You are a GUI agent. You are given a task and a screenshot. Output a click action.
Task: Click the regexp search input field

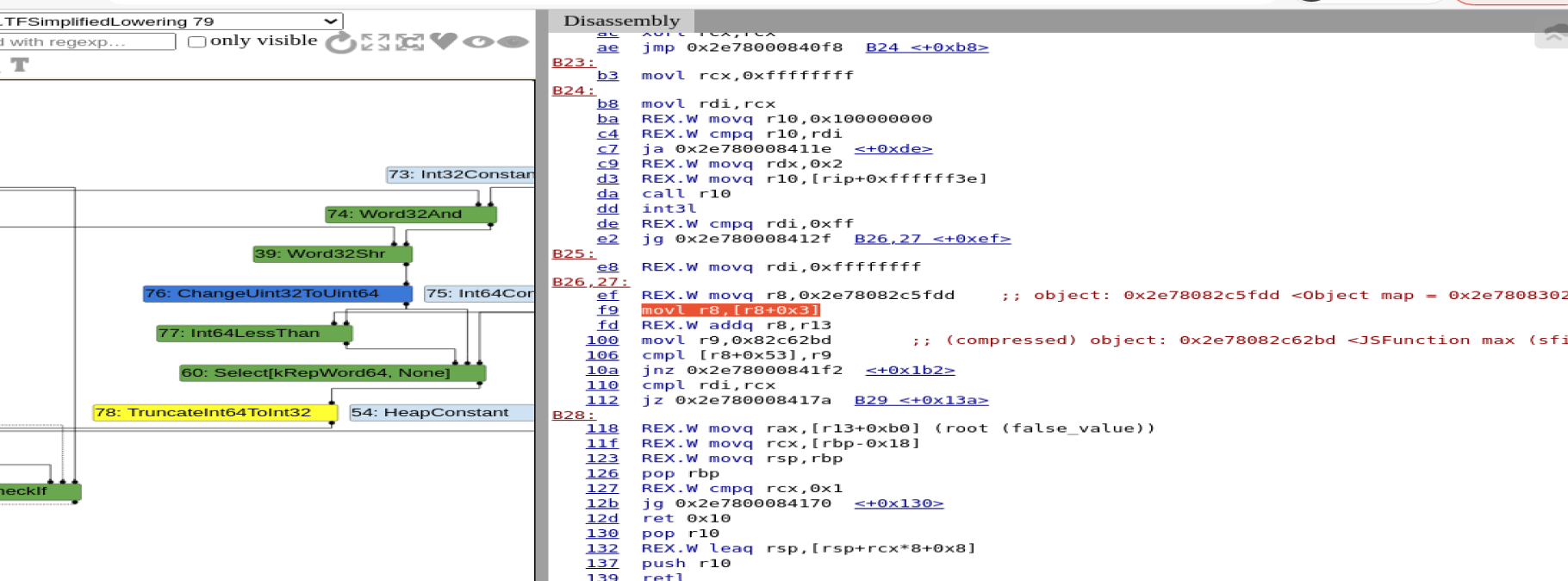86,41
